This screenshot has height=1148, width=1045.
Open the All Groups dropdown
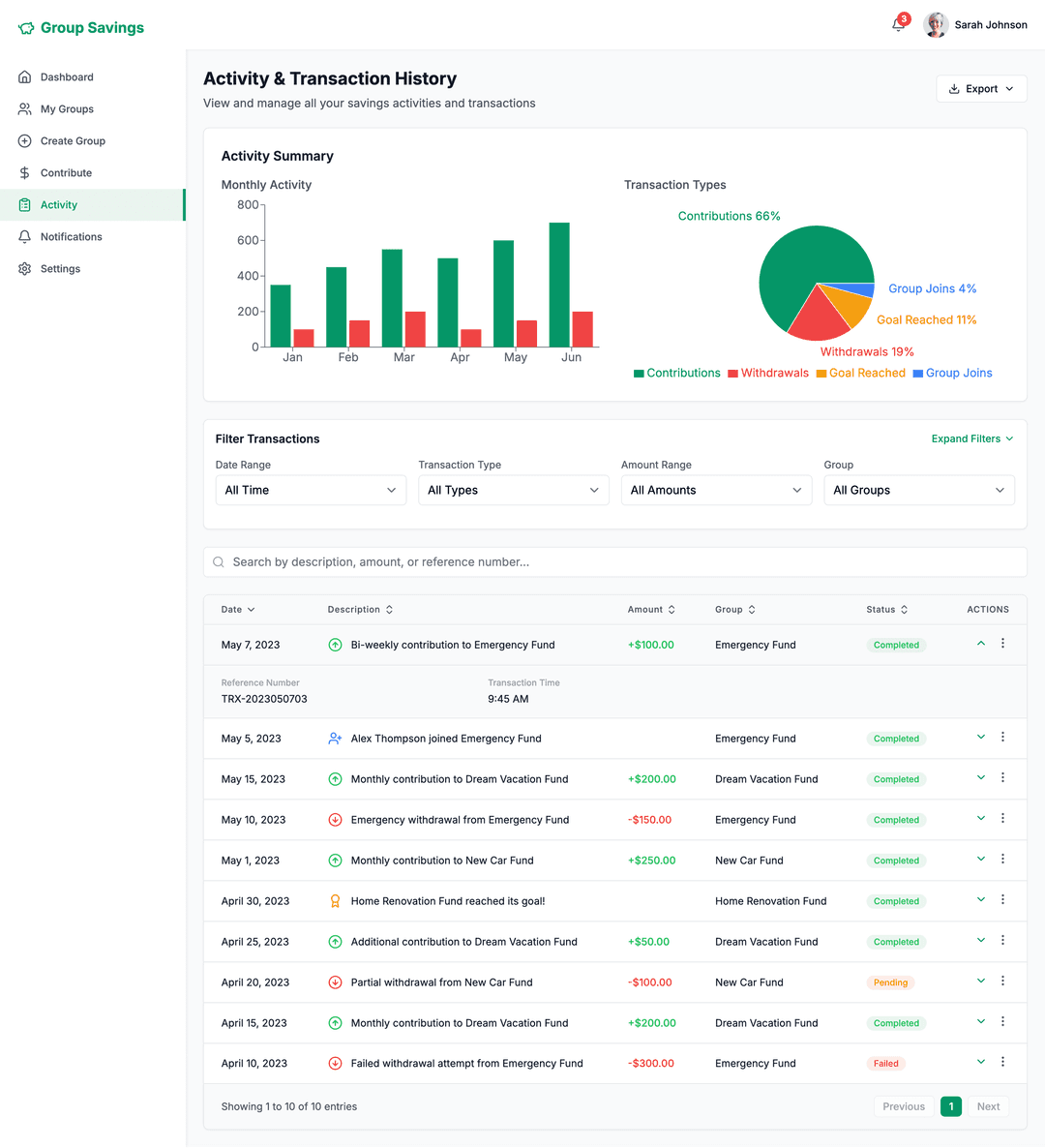[918, 491]
